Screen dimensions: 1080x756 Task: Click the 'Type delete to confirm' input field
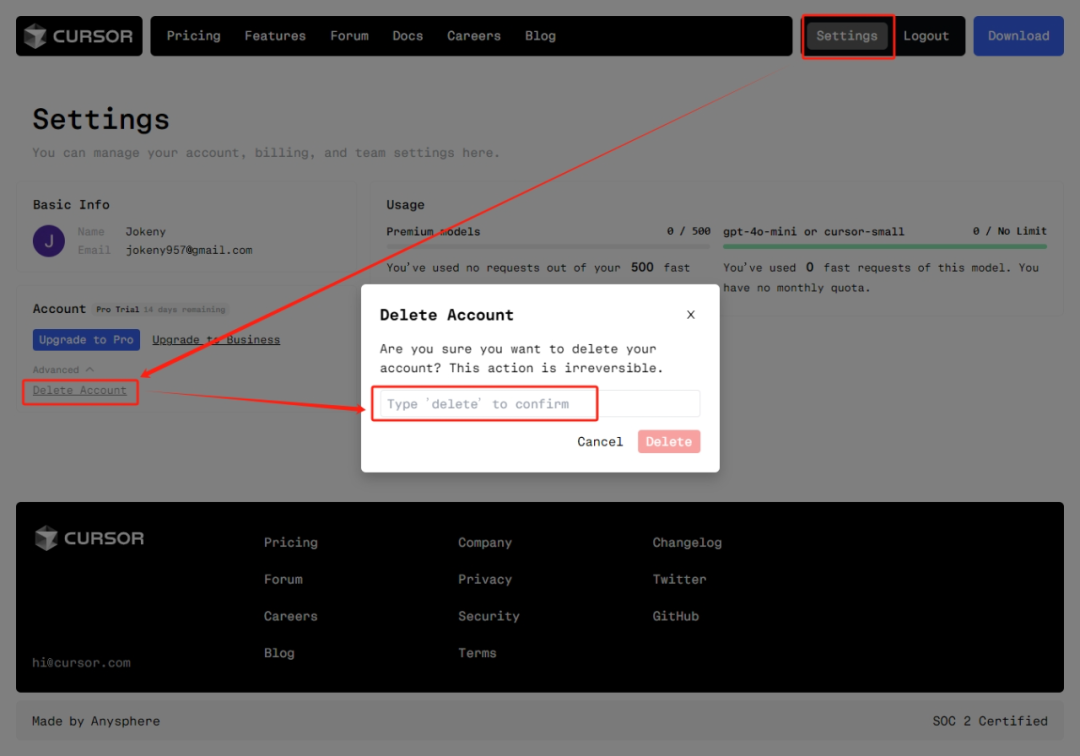[539, 403]
